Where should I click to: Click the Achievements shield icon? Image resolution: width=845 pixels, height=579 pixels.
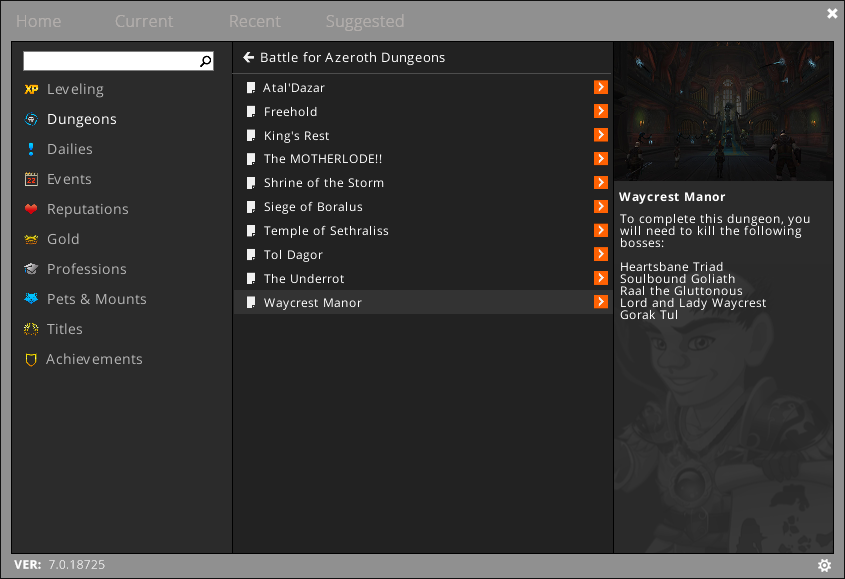pyautogui.click(x=31, y=360)
